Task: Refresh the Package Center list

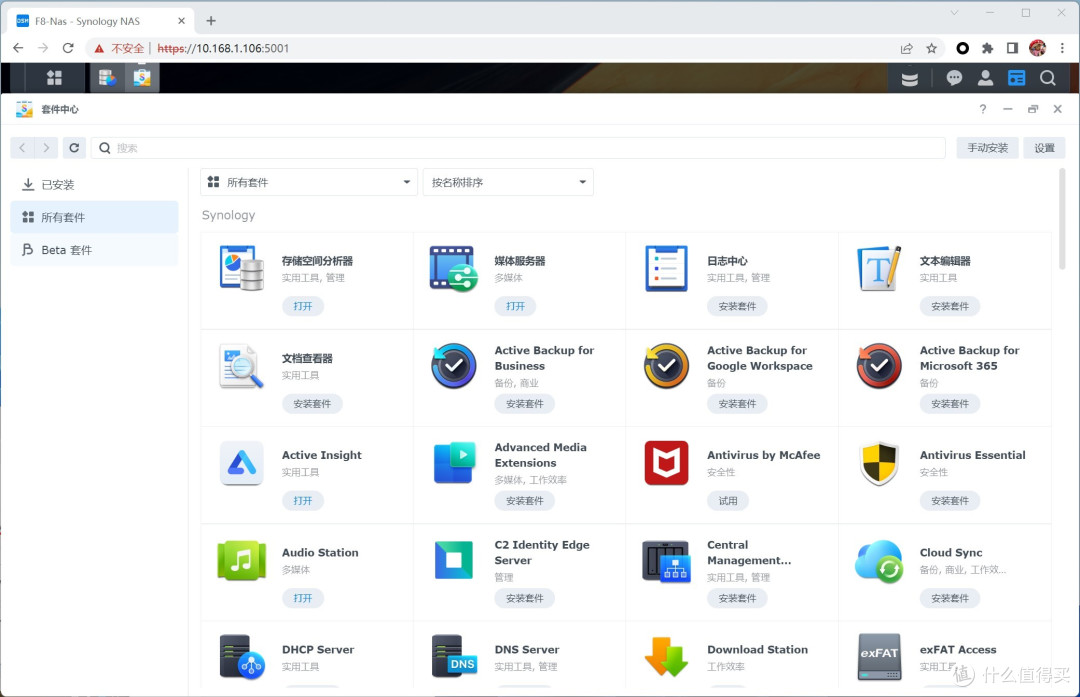Action: (x=74, y=147)
